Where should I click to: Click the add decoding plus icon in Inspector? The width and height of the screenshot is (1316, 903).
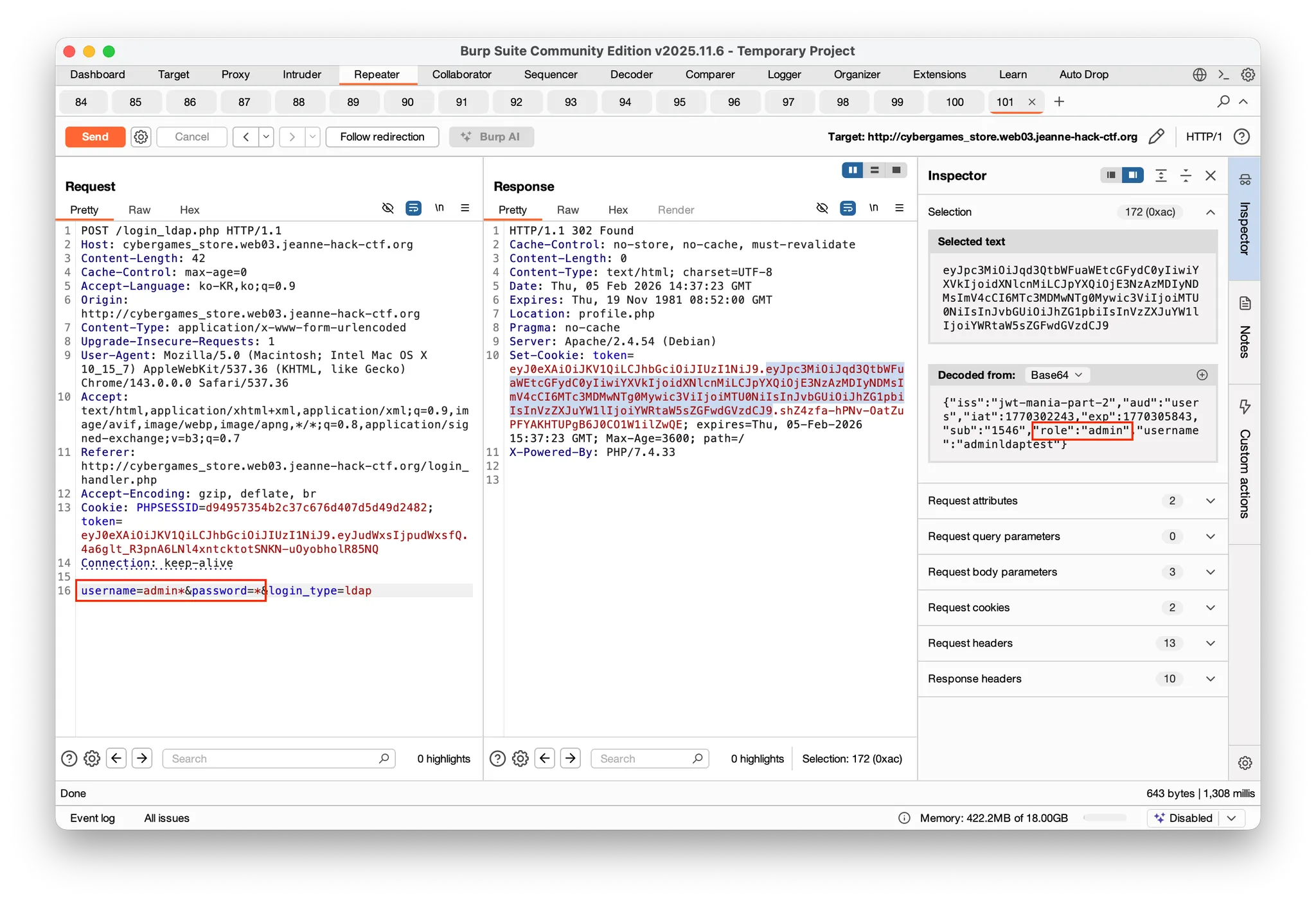(1202, 375)
